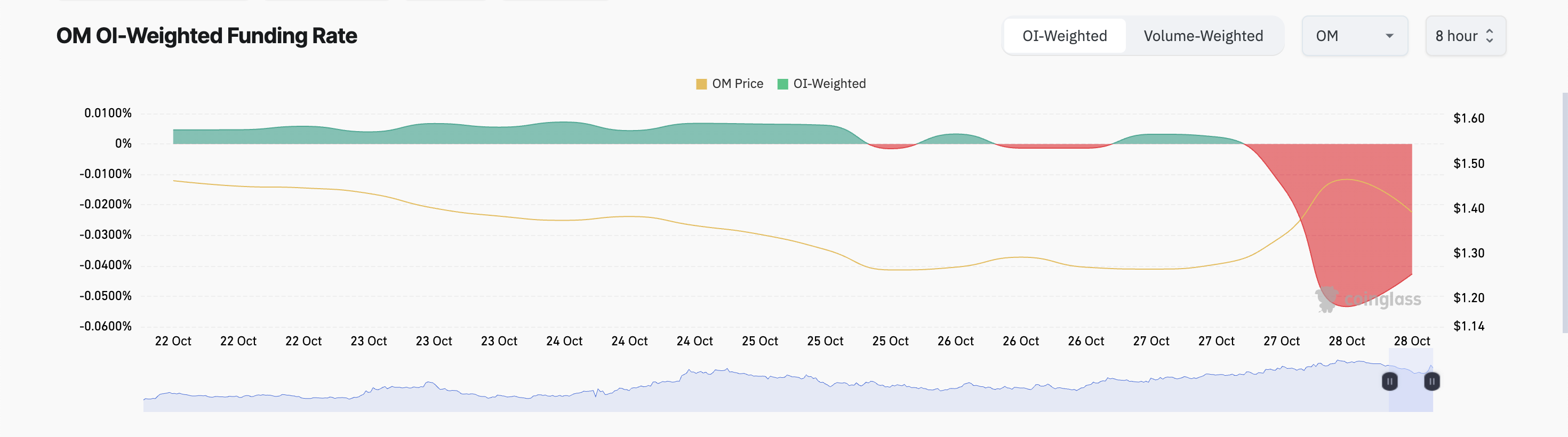This screenshot has width=1568, height=437.
Task: Click the OM dropdown arrow caret
Action: pyautogui.click(x=1389, y=36)
